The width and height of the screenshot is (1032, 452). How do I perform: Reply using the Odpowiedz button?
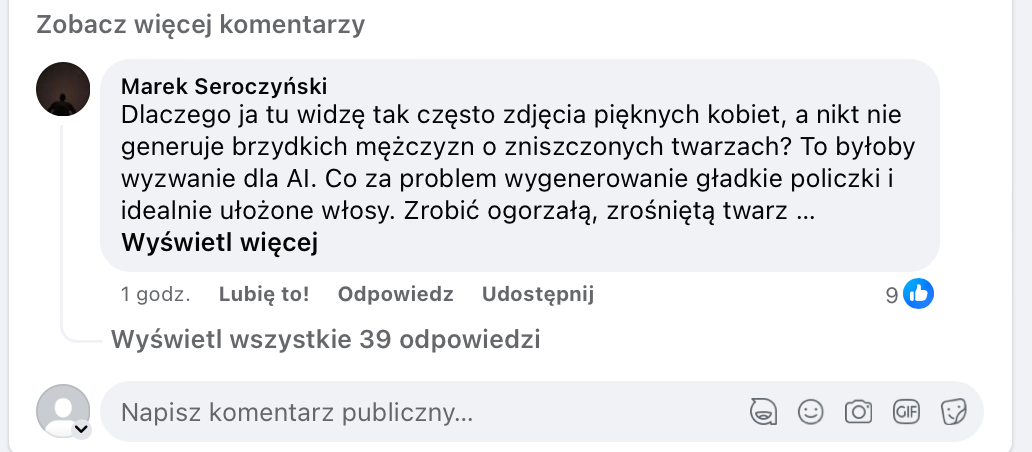[x=395, y=294]
